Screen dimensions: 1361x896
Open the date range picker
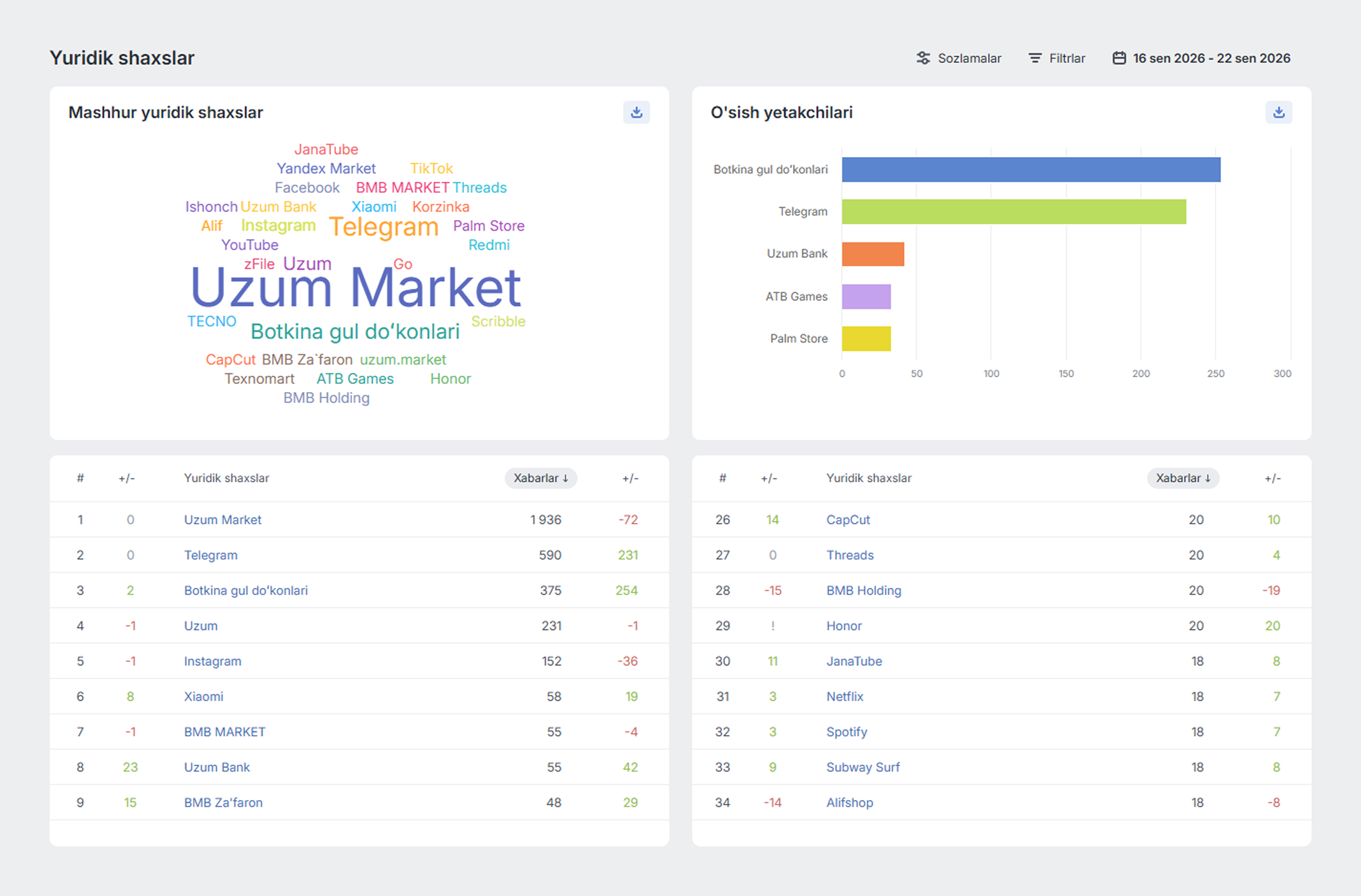click(1201, 58)
